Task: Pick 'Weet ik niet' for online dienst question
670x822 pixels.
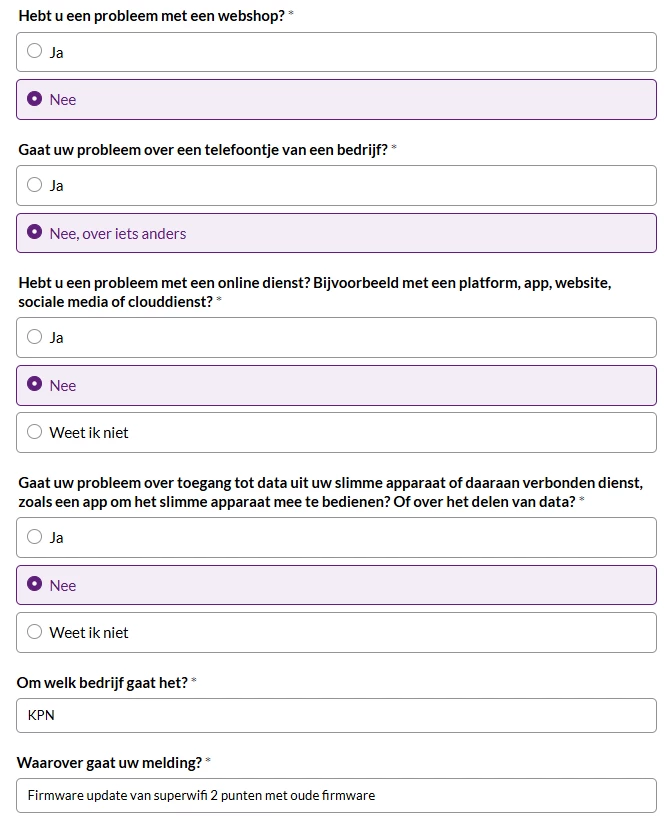Action: (x=336, y=432)
